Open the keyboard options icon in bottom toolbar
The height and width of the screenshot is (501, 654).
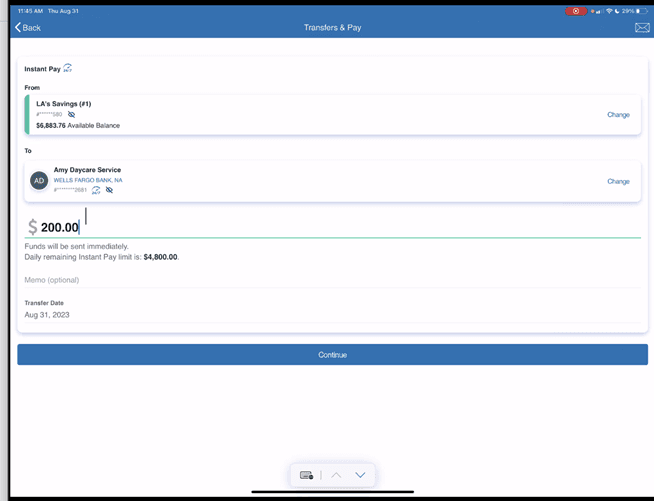307,475
